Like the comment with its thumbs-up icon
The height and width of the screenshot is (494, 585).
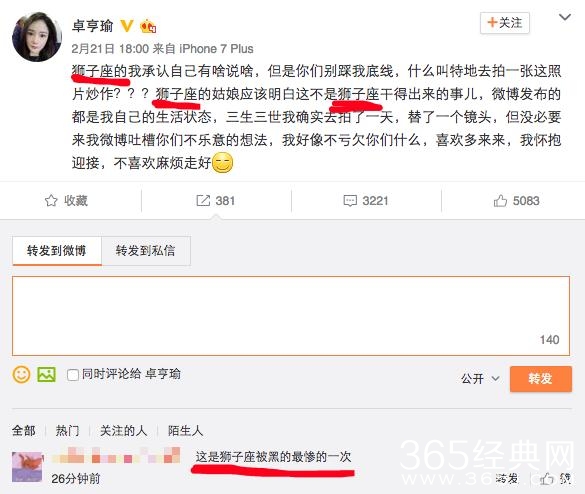(x=547, y=479)
